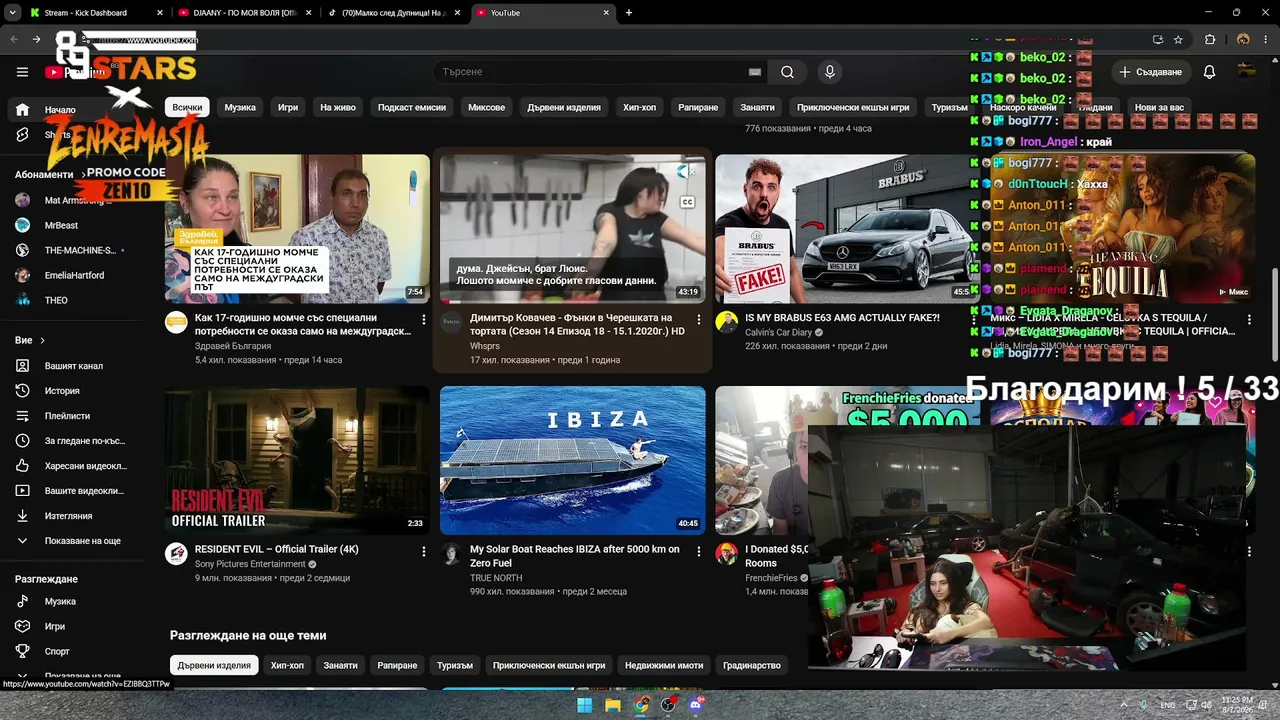Image resolution: width=1280 pixels, height=720 pixels.
Task: Open the Създаване create menu
Action: 1150,72
